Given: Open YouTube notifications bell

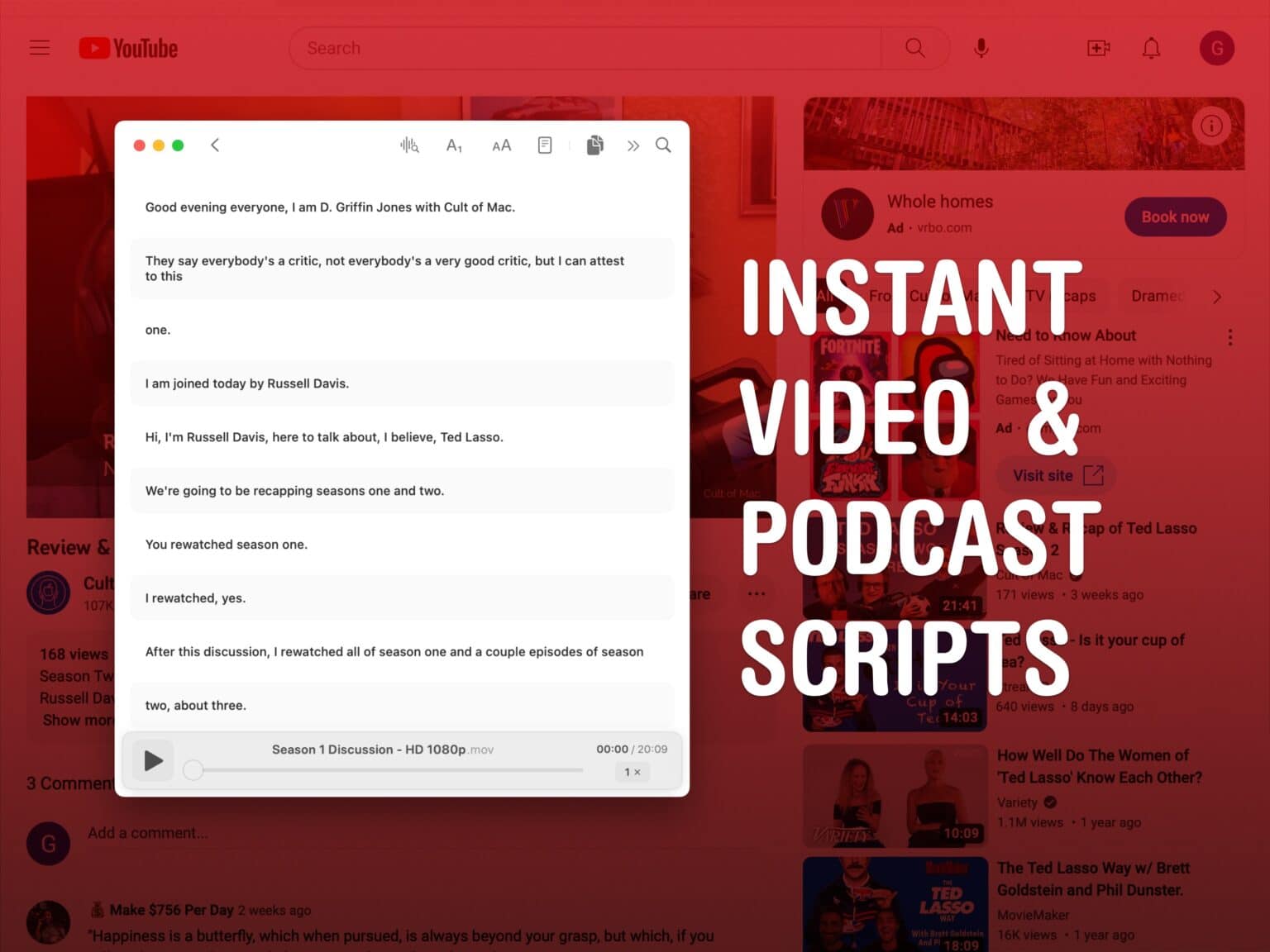Looking at the screenshot, I should [x=1151, y=48].
